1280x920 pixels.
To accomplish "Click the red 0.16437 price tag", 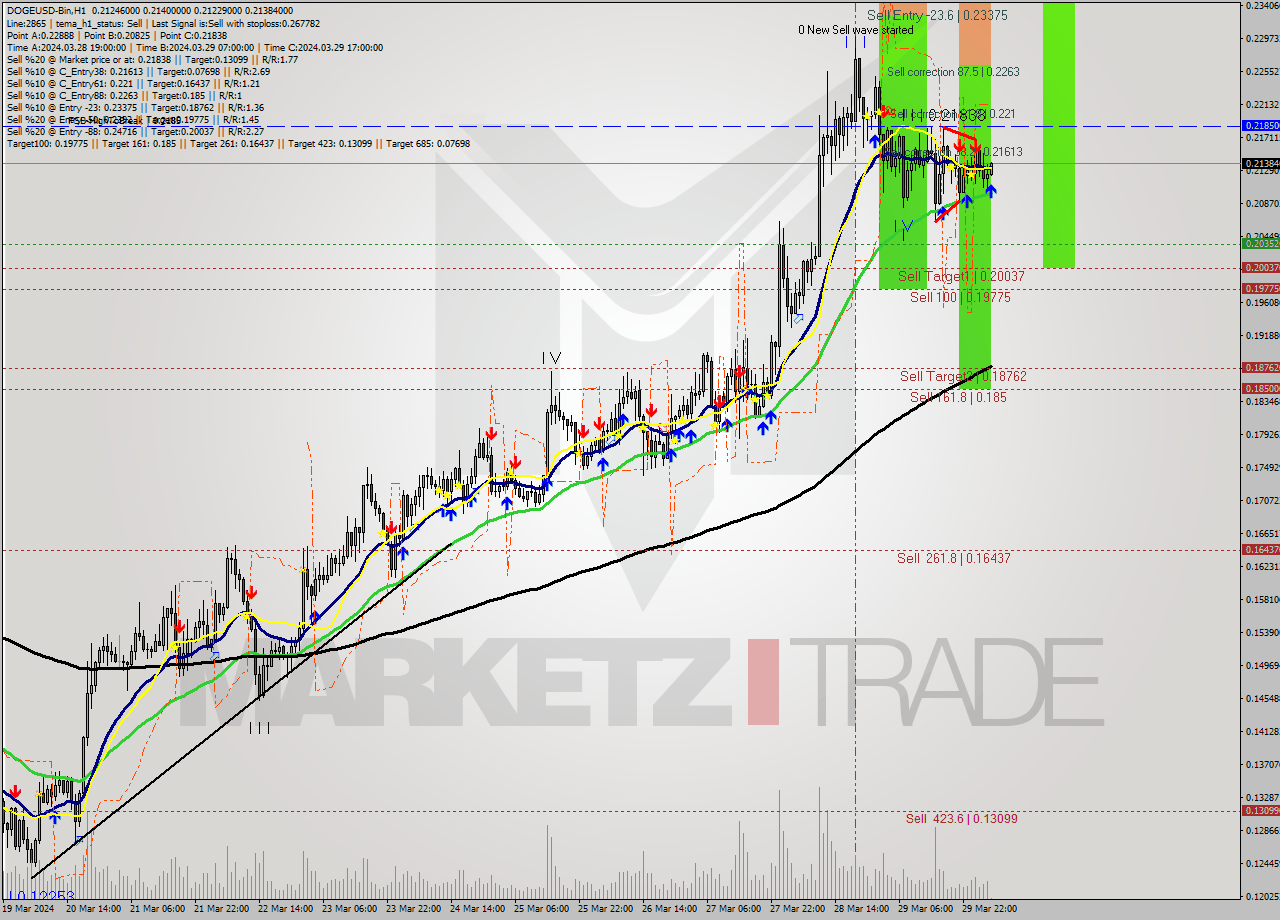I will click(x=1260, y=550).
